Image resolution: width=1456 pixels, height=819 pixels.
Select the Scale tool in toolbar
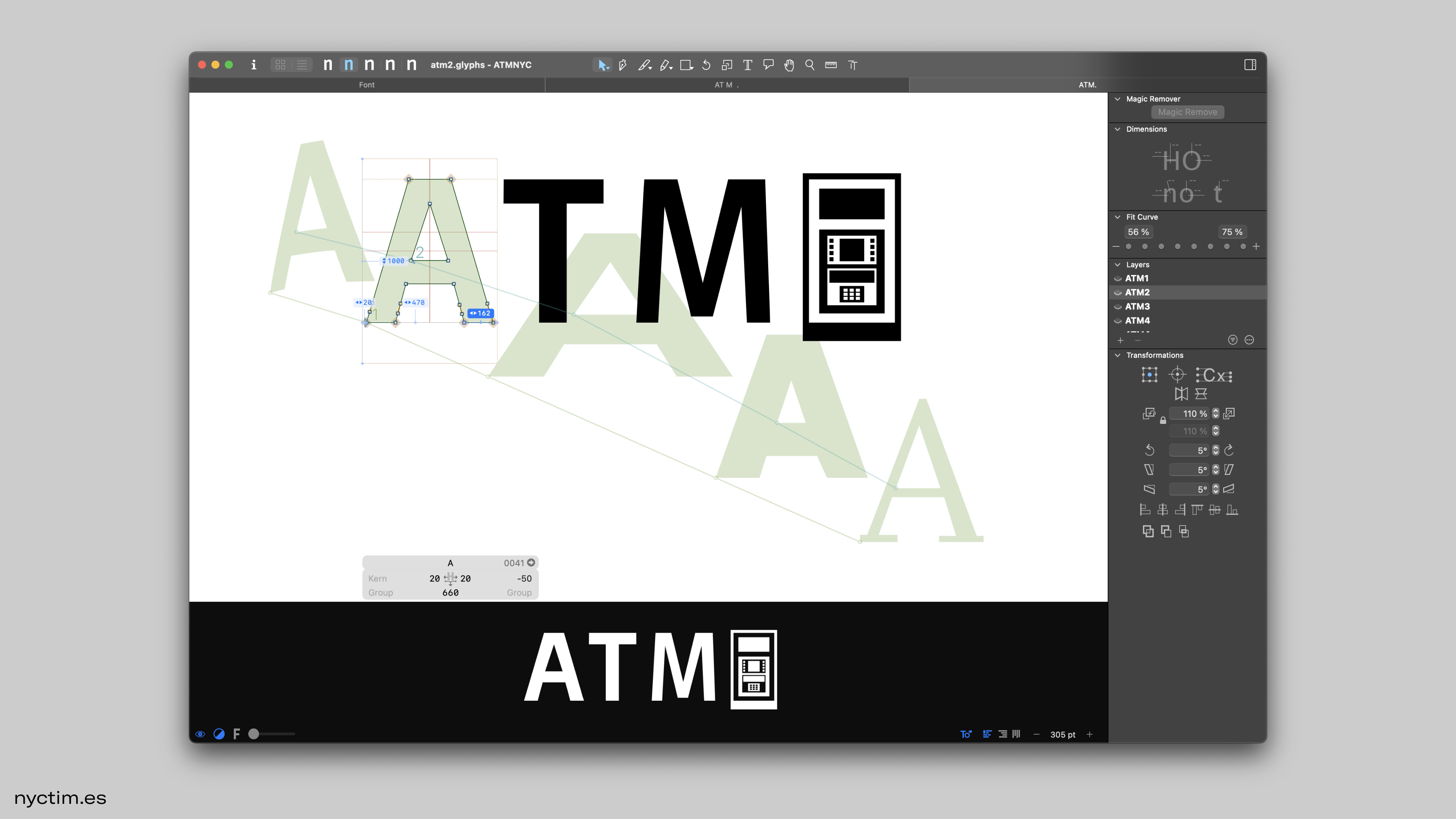(727, 65)
